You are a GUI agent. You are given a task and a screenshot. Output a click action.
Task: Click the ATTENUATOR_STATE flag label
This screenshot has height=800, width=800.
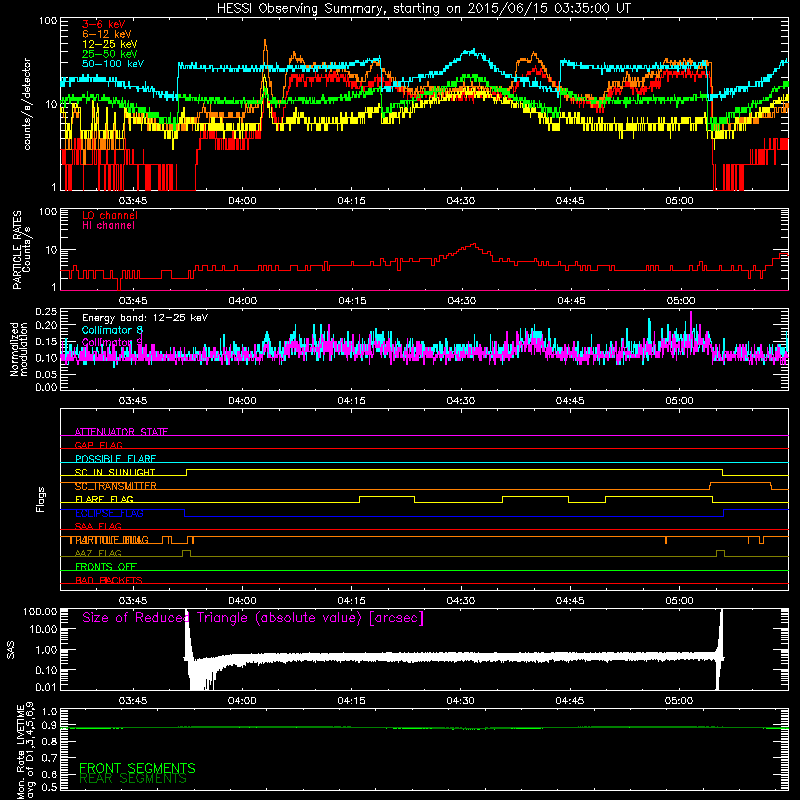[x=121, y=432]
